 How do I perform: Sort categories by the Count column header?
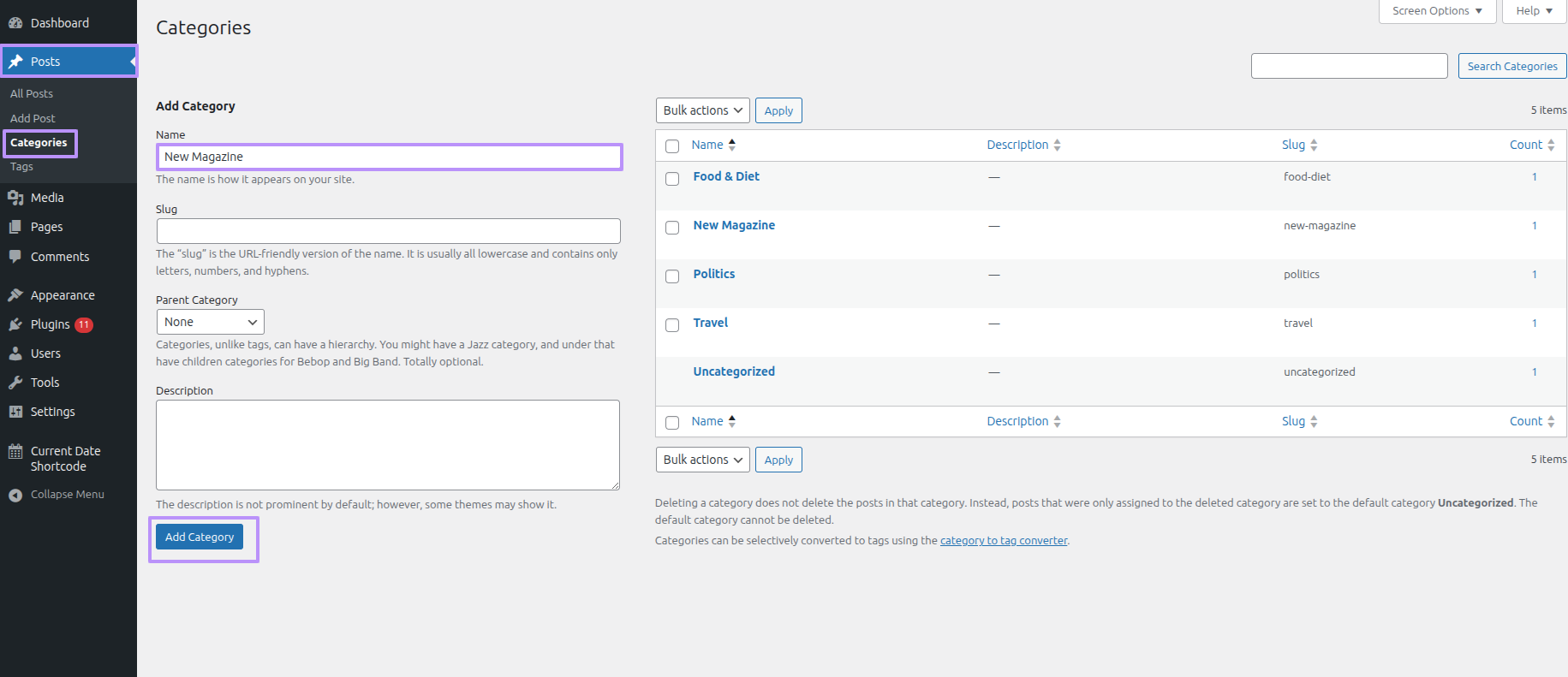(x=1526, y=145)
